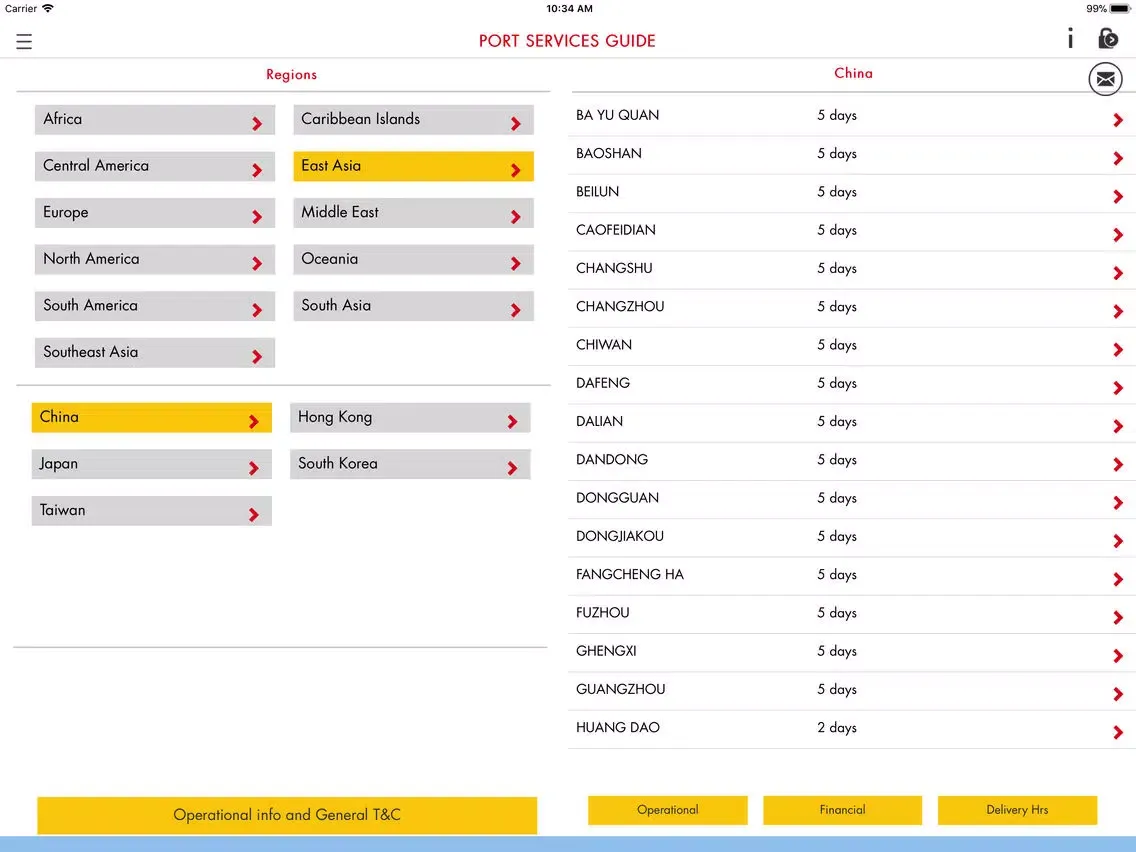This screenshot has width=1136, height=852.
Task: Choose Central America region
Action: 154,166
